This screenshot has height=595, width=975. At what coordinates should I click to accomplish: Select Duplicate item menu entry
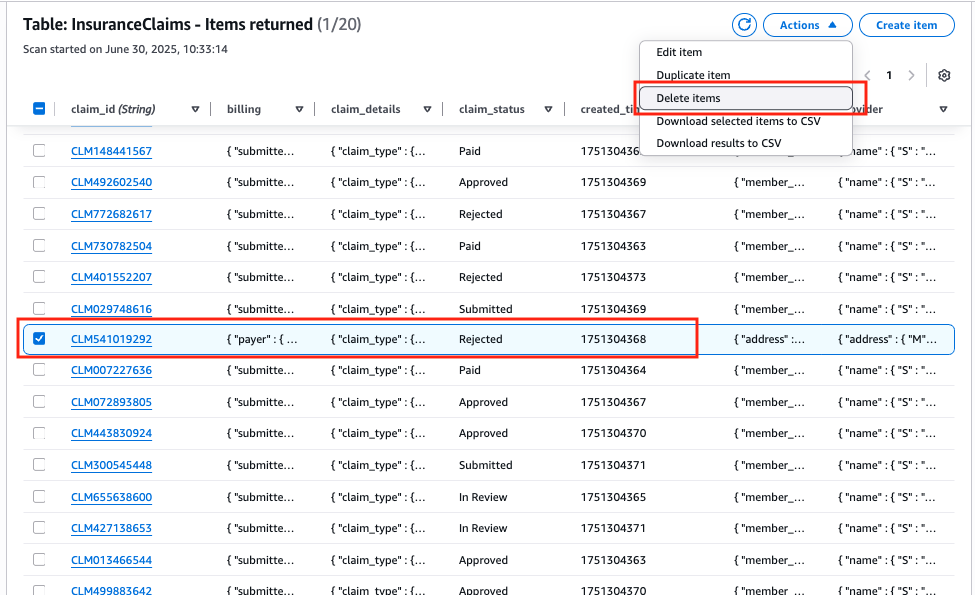693,75
